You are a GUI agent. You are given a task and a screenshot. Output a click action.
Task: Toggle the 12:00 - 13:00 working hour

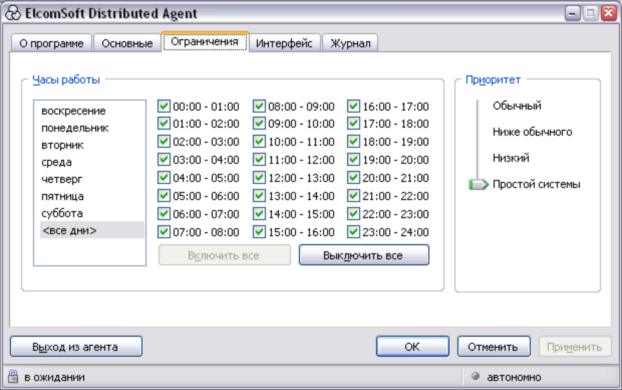point(259,178)
